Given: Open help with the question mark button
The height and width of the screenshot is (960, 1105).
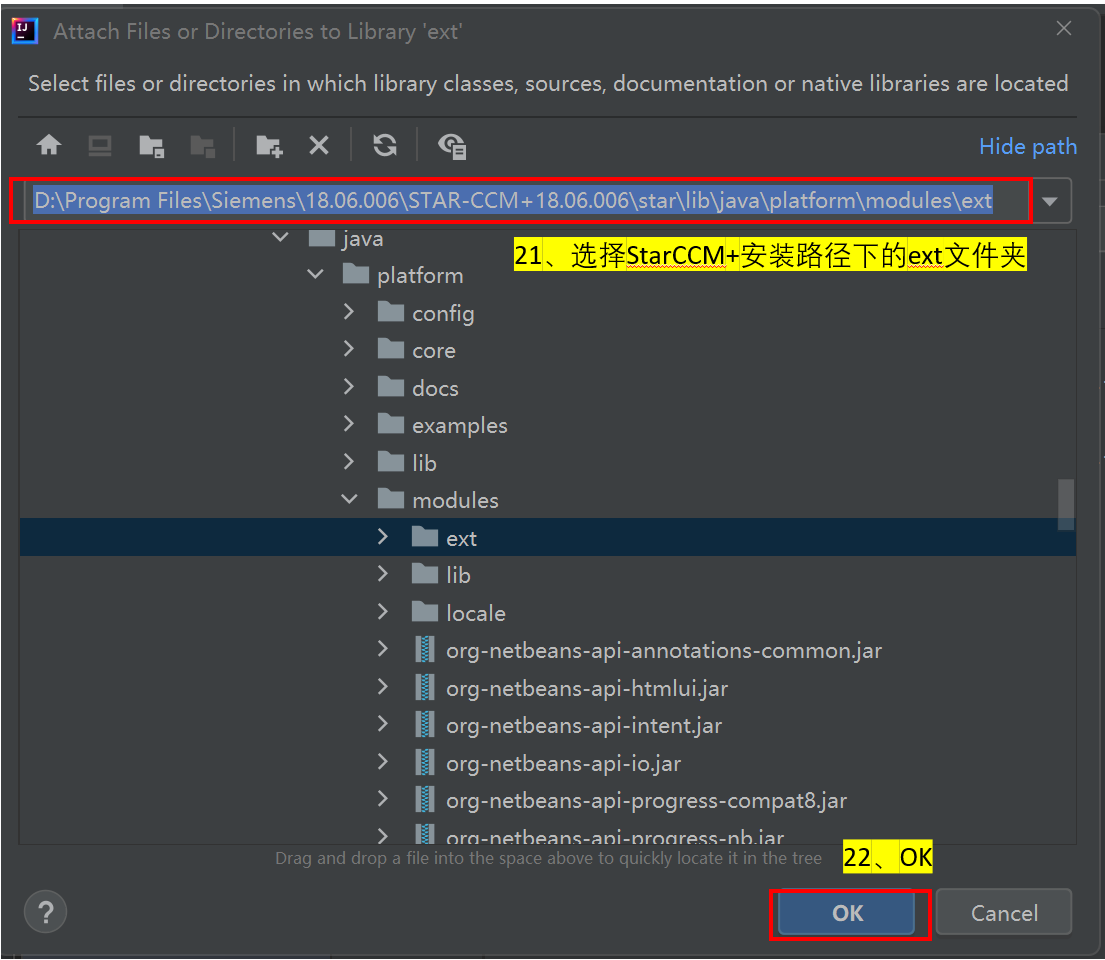Looking at the screenshot, I should click(x=46, y=912).
